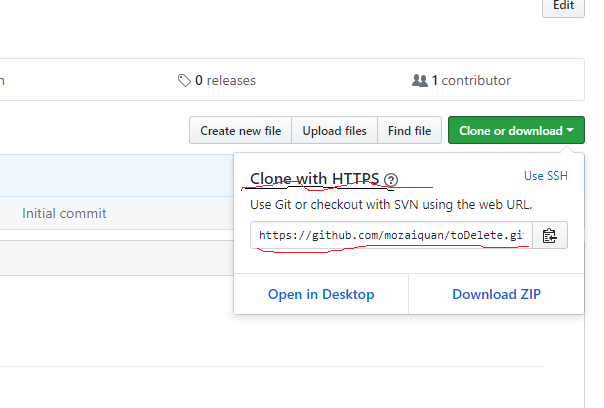Viewport: 604px width, 408px height.
Task: Open the HTTPS cloning help icon
Action: coord(391,180)
